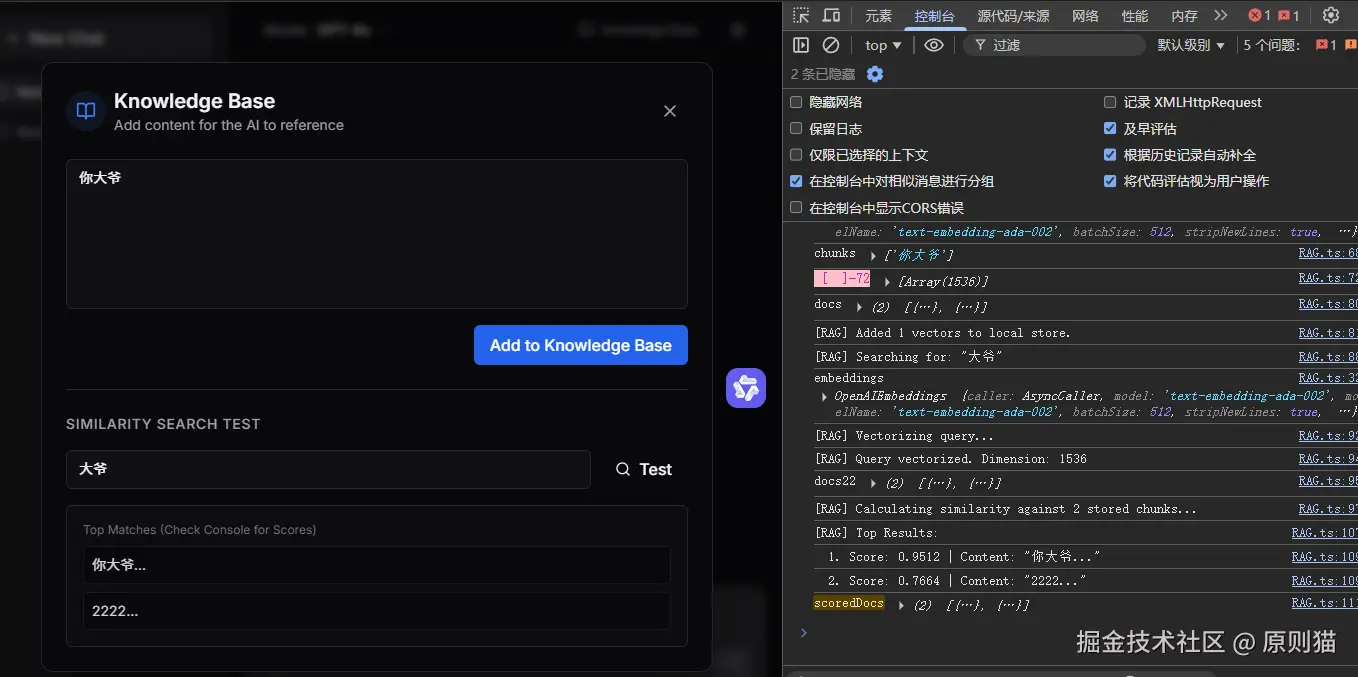
Task: Open RAG.ts link beside 'Searching for'
Action: point(1327,357)
